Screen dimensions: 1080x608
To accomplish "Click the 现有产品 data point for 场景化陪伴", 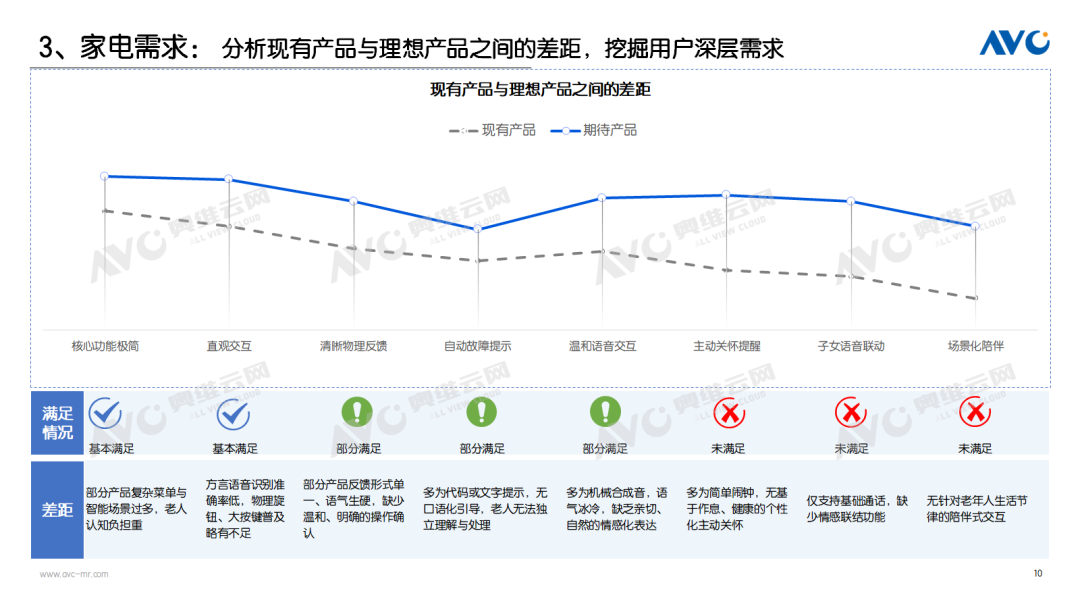I will point(975,298).
